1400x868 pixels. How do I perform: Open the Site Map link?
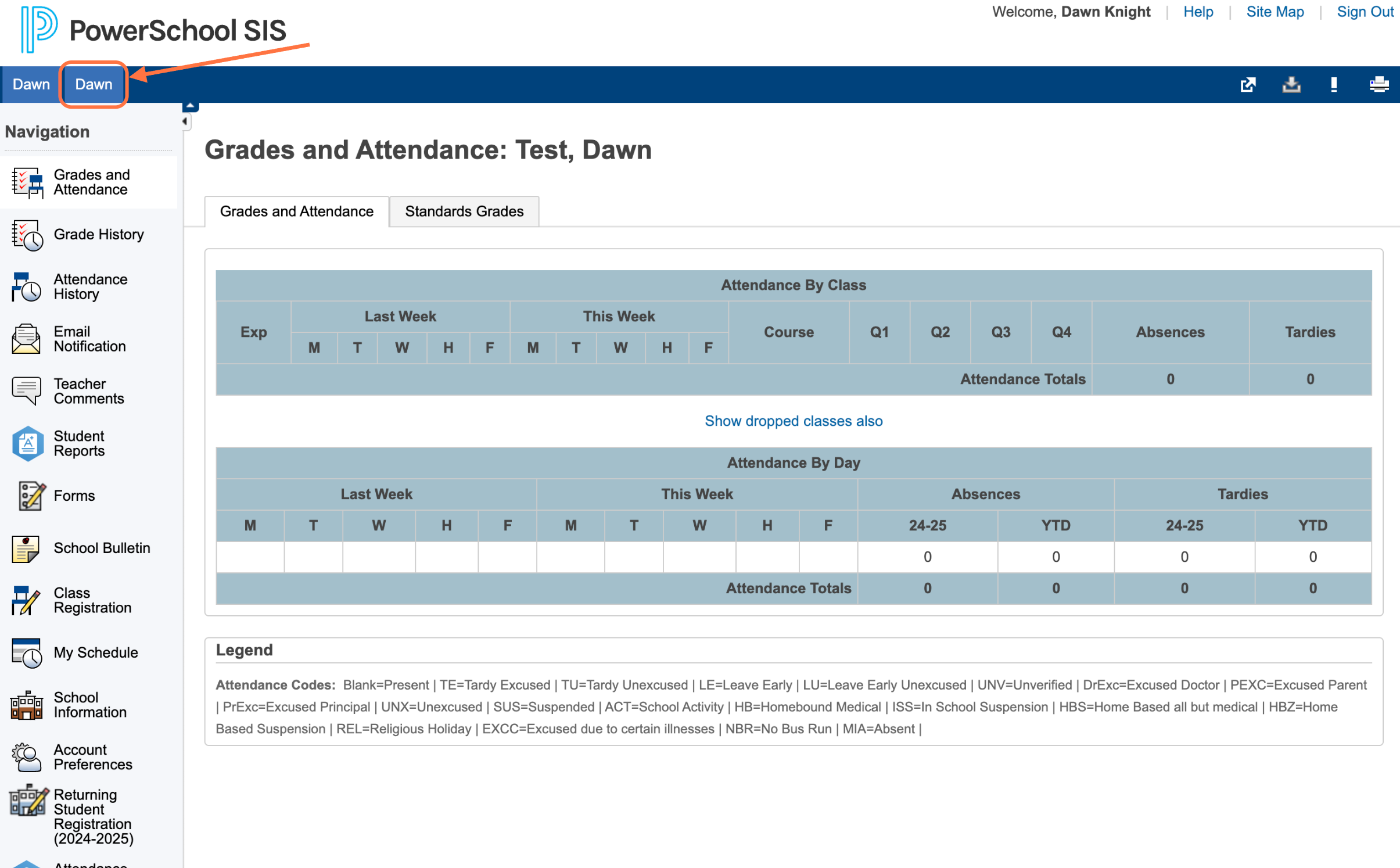tap(1275, 12)
